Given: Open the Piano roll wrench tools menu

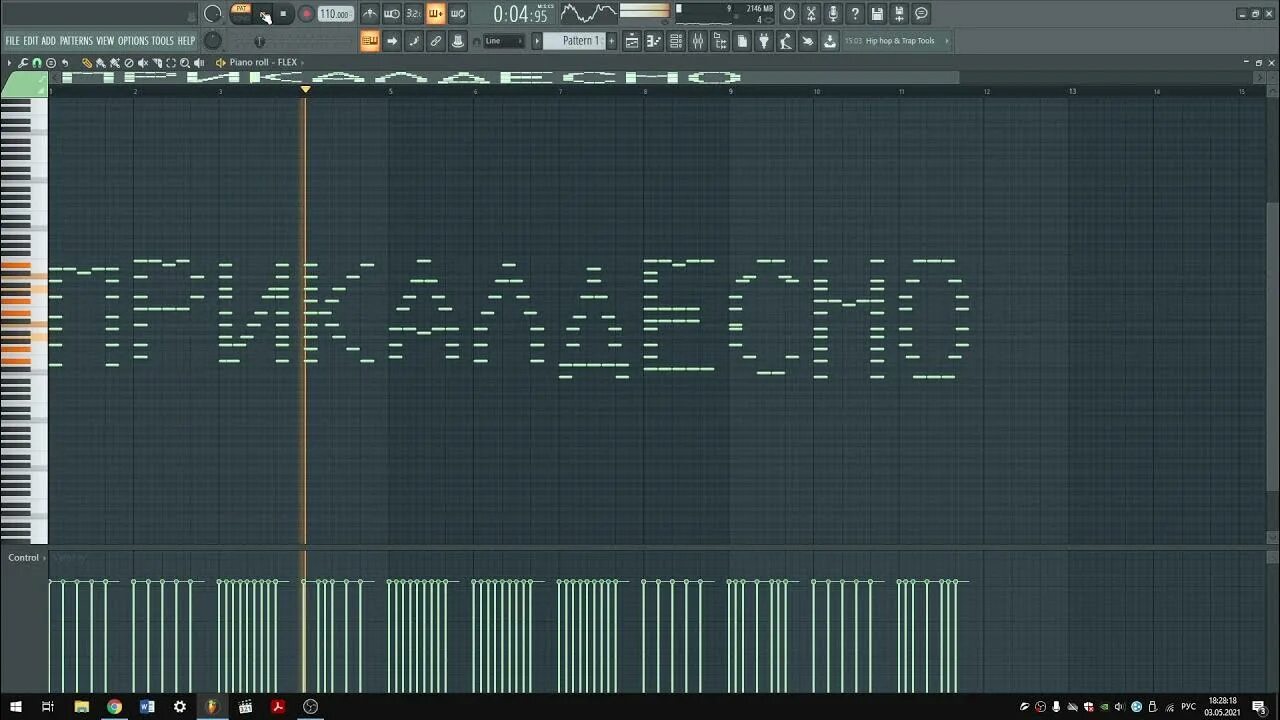Looking at the screenshot, I should tap(23, 63).
